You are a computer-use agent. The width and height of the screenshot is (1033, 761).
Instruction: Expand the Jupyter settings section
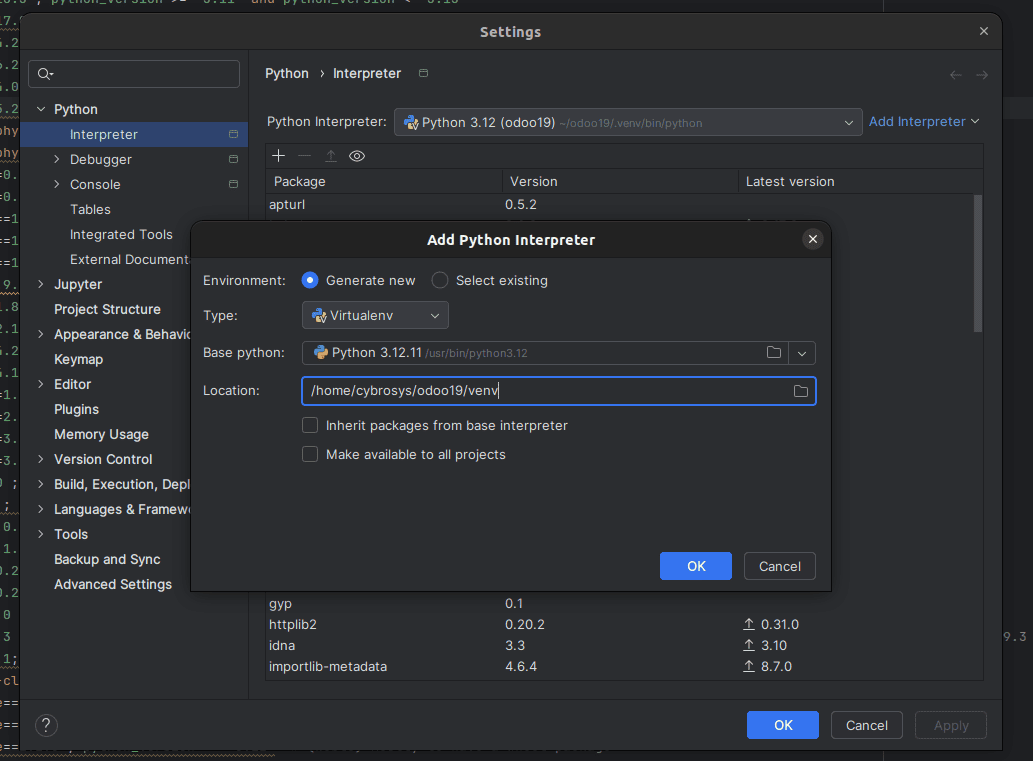pyautogui.click(x=41, y=284)
